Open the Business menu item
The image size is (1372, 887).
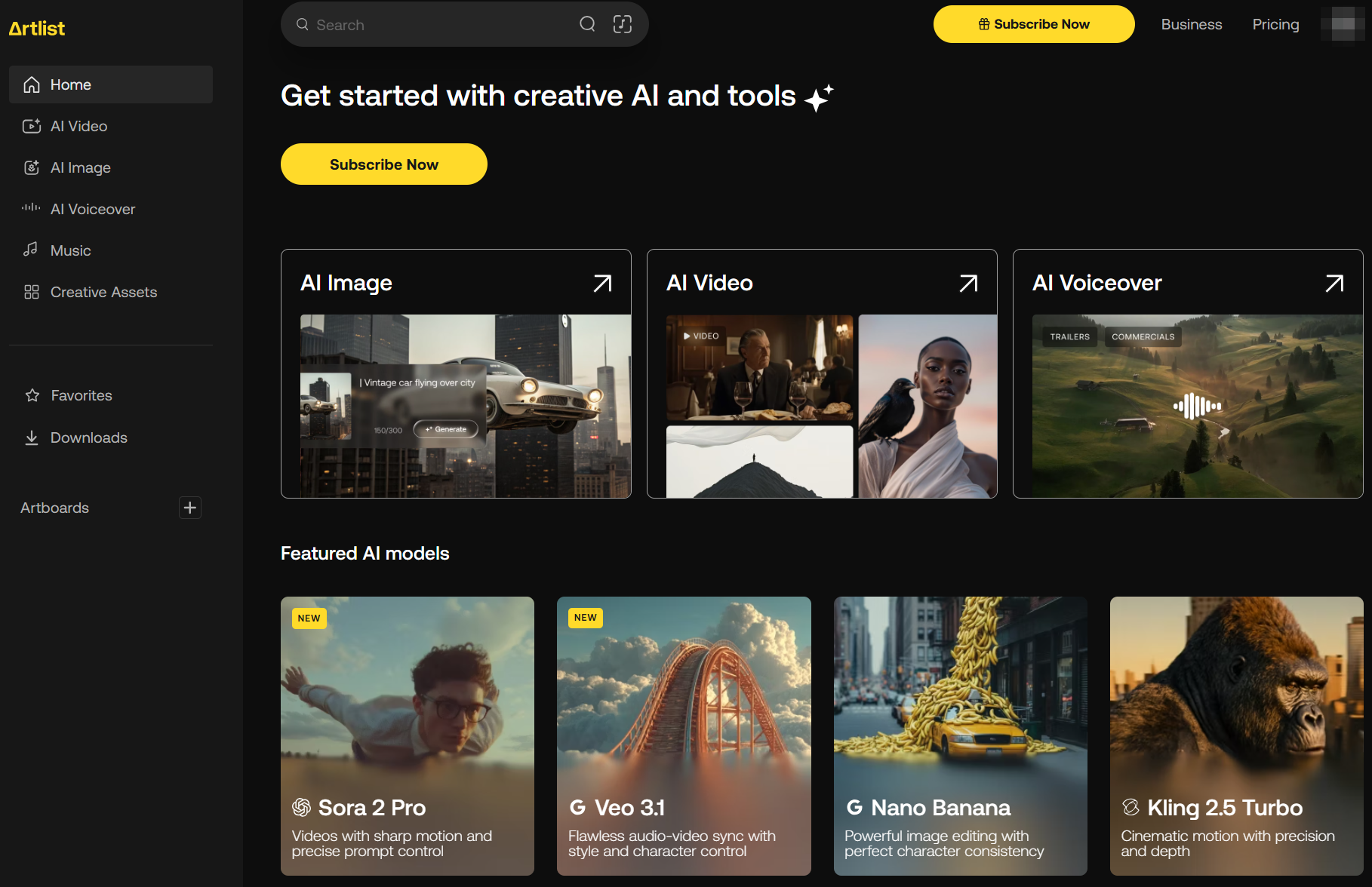point(1191,24)
